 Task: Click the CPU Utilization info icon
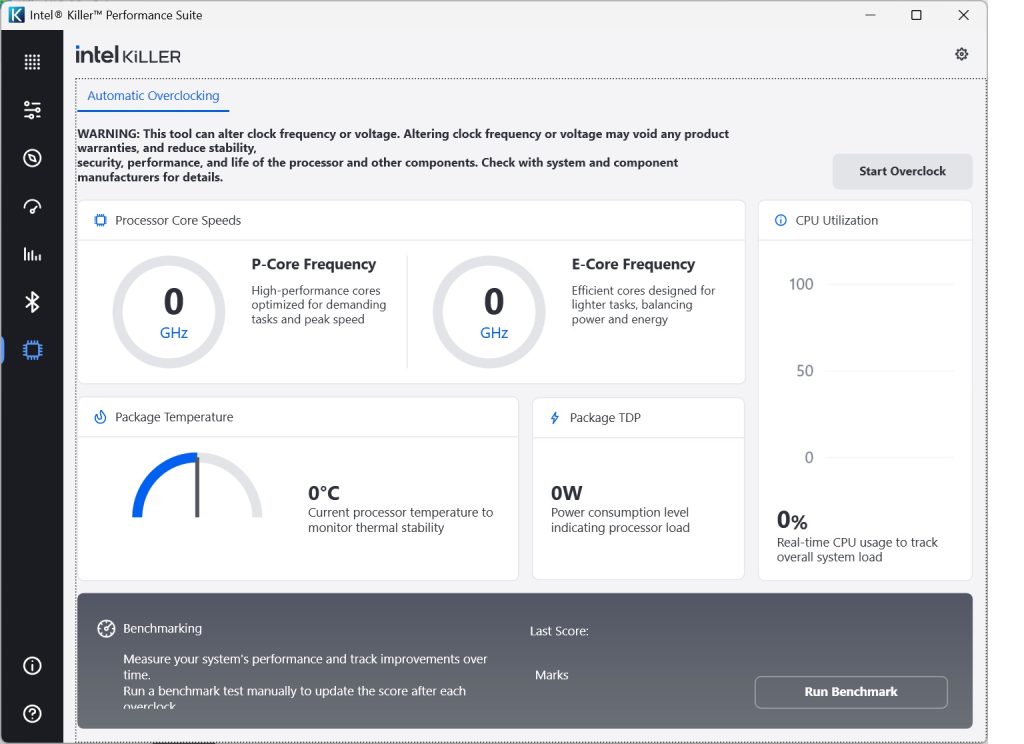[780, 220]
